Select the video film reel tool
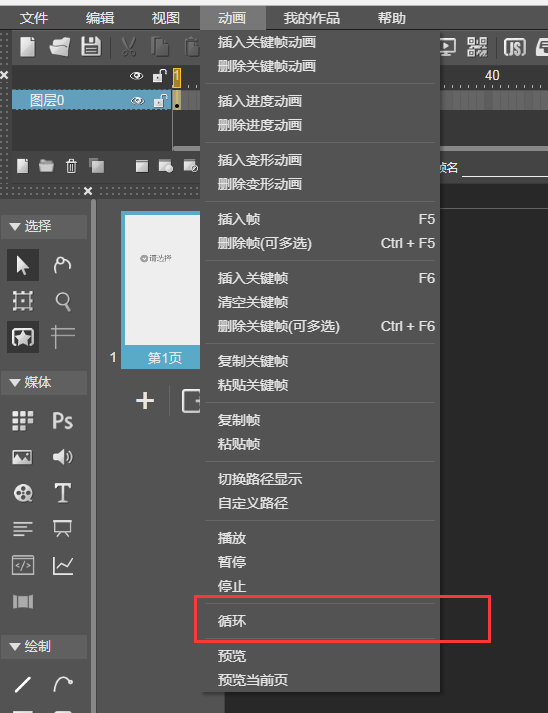The image size is (548, 713). point(23,493)
